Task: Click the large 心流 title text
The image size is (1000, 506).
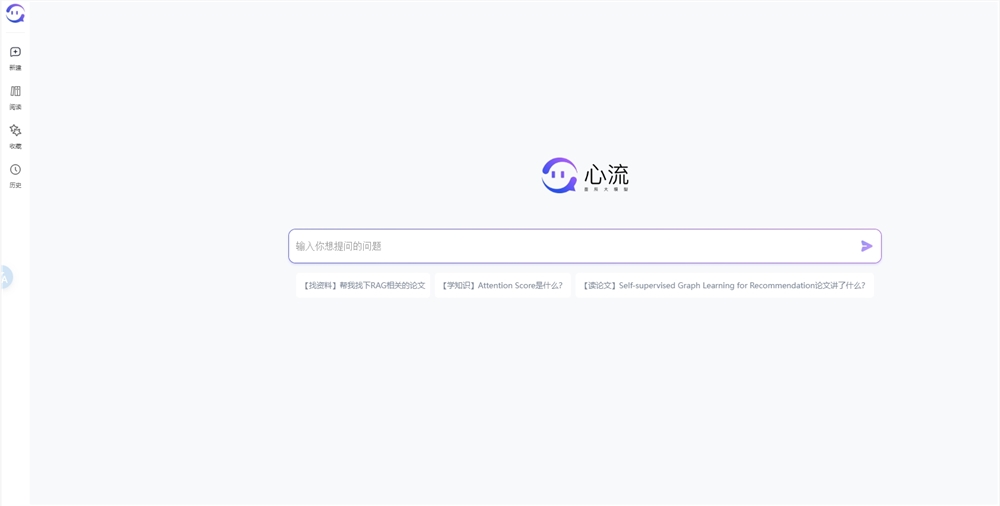Action: pyautogui.click(x=606, y=174)
